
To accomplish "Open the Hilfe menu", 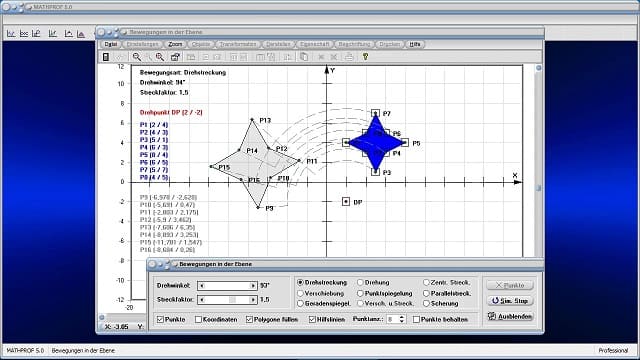I will pos(415,44).
